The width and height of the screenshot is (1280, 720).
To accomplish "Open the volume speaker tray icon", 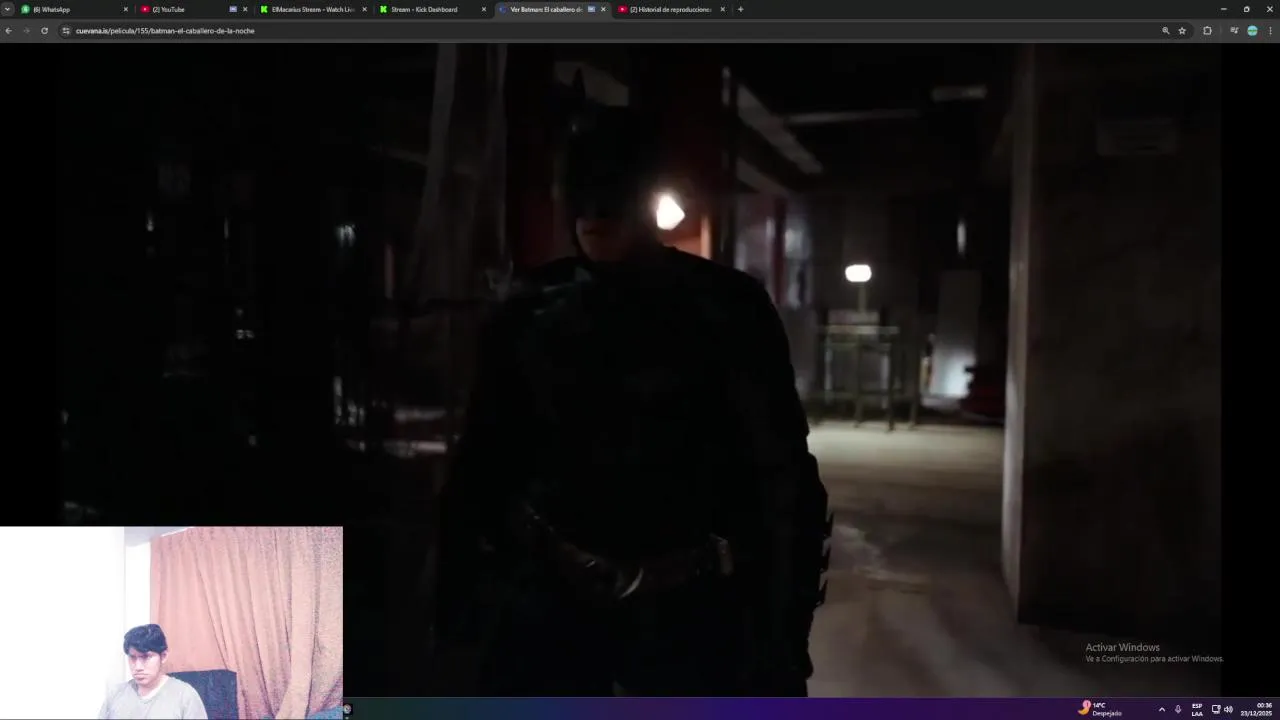I will pyautogui.click(x=1228, y=709).
